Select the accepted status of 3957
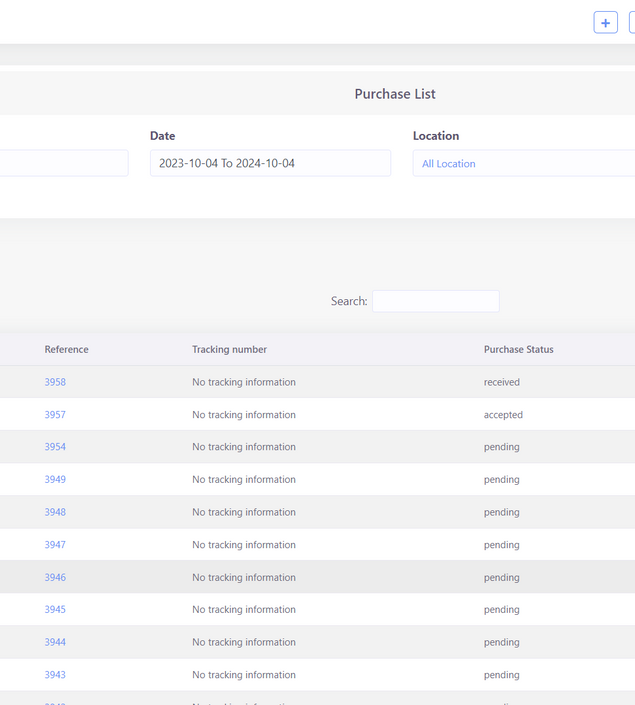635x705 pixels. click(503, 415)
